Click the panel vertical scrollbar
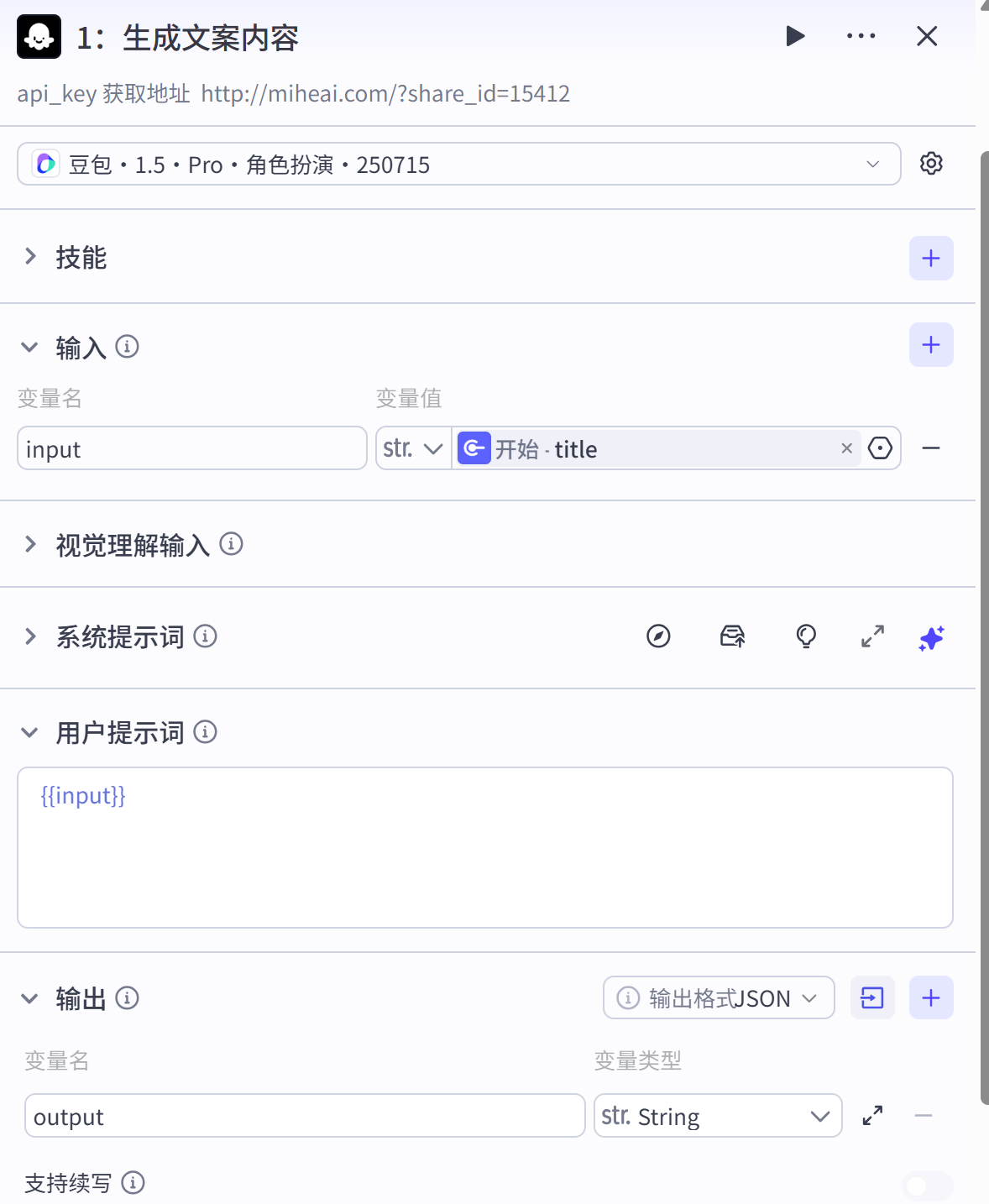The height and width of the screenshot is (1204, 989). pos(985,627)
